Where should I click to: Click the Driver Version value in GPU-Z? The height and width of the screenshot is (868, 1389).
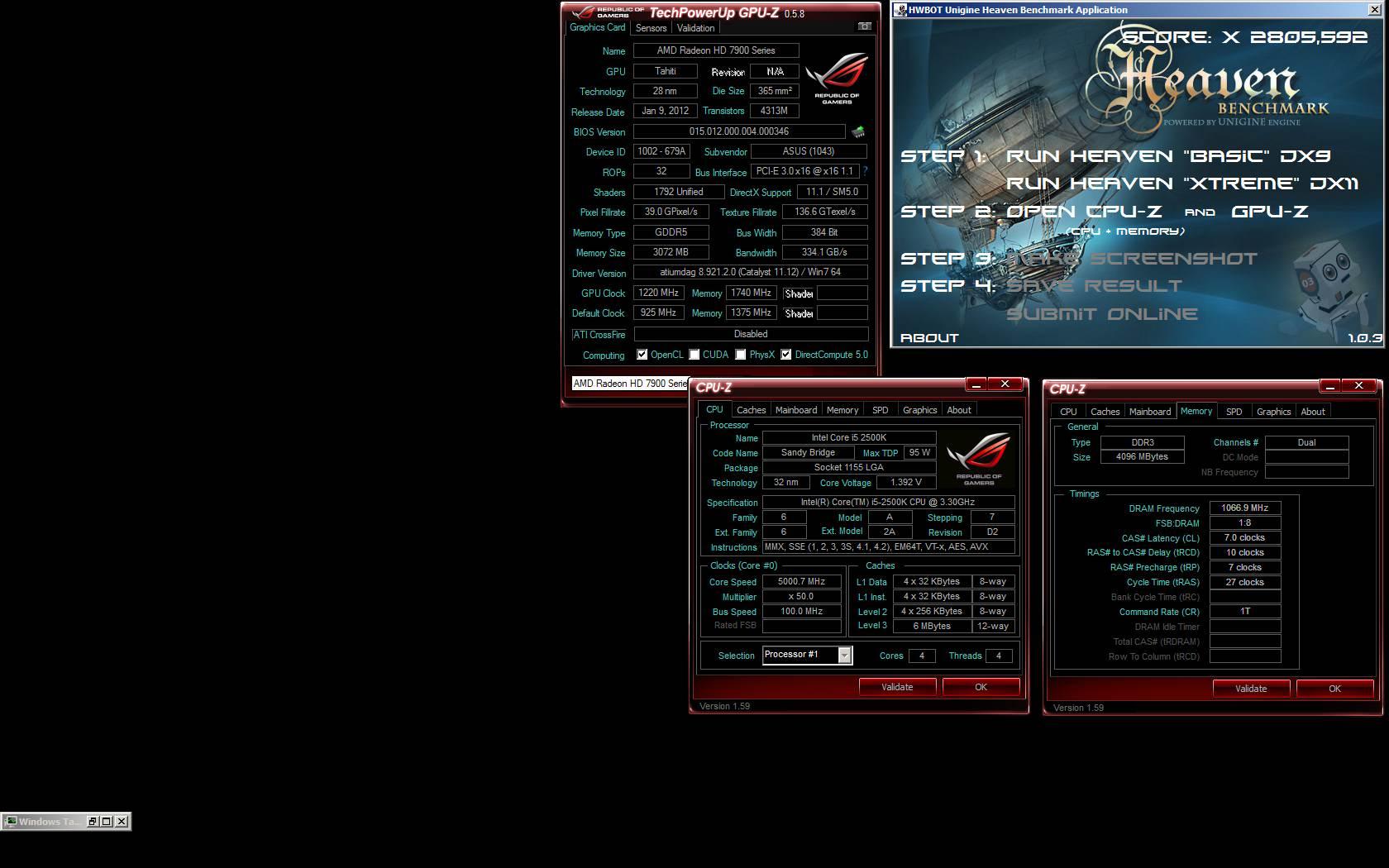point(750,272)
